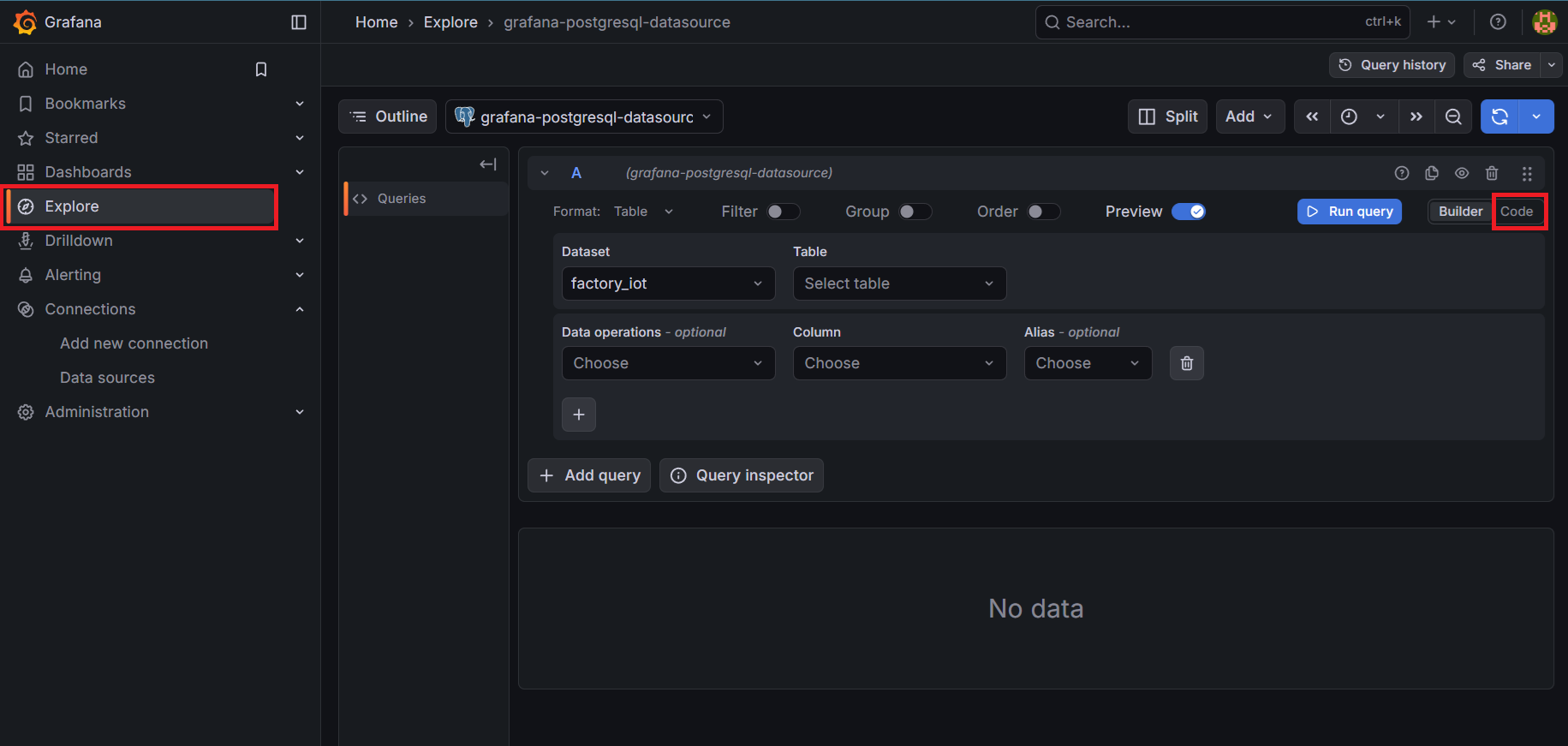Click the query name A label

click(576, 173)
